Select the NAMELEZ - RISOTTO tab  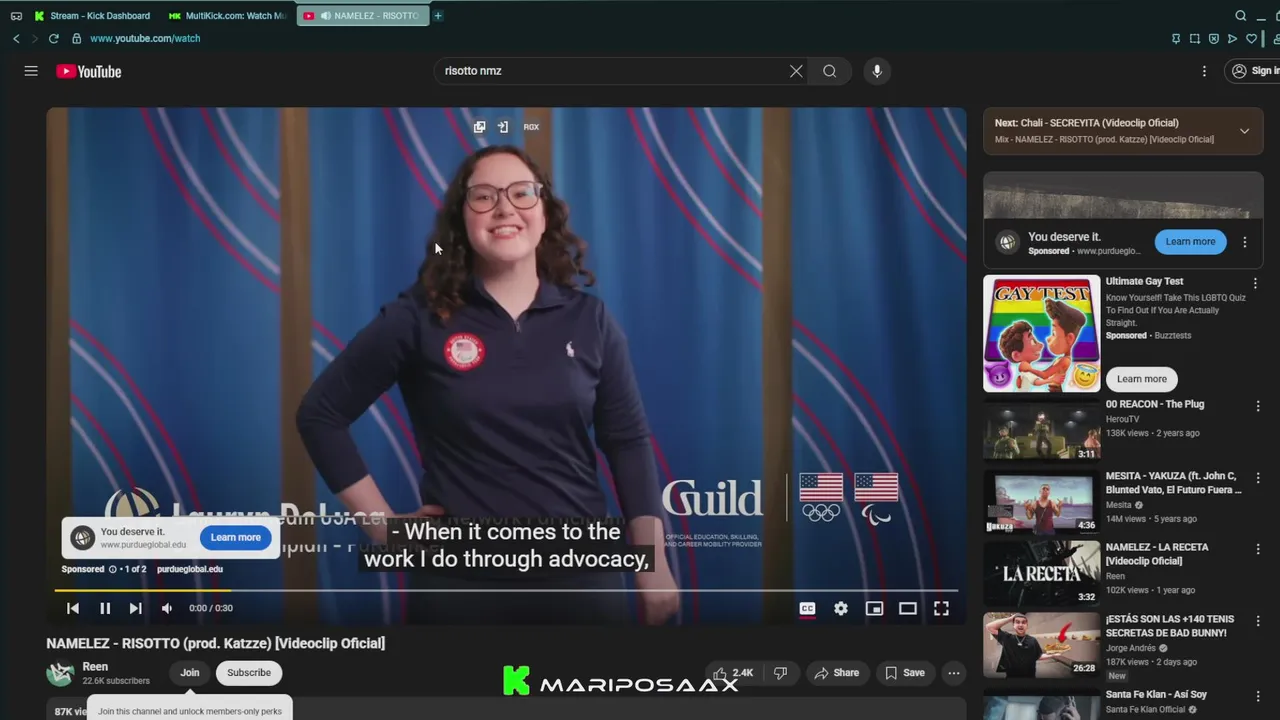[363, 16]
